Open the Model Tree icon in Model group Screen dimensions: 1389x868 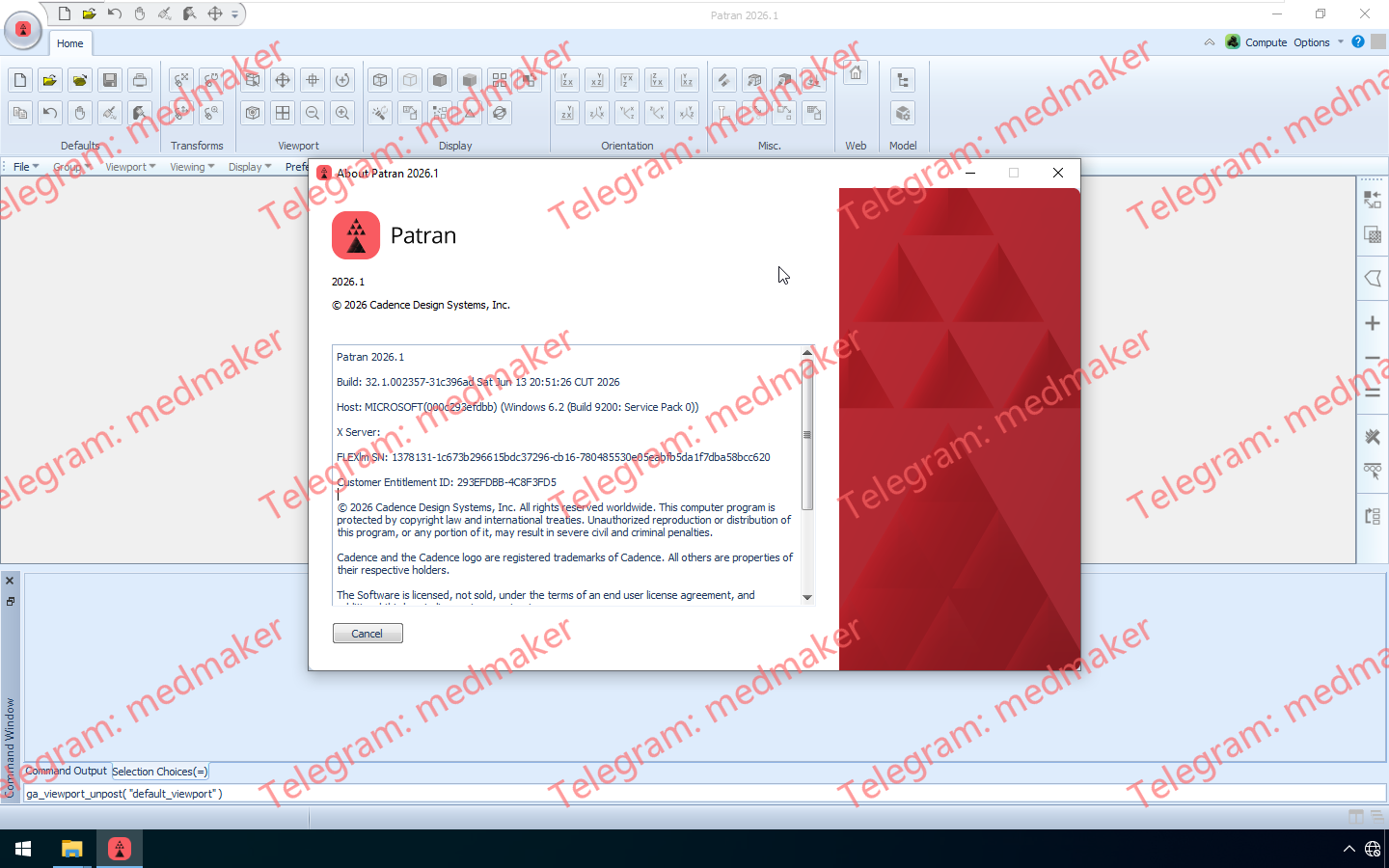pyautogui.click(x=903, y=80)
